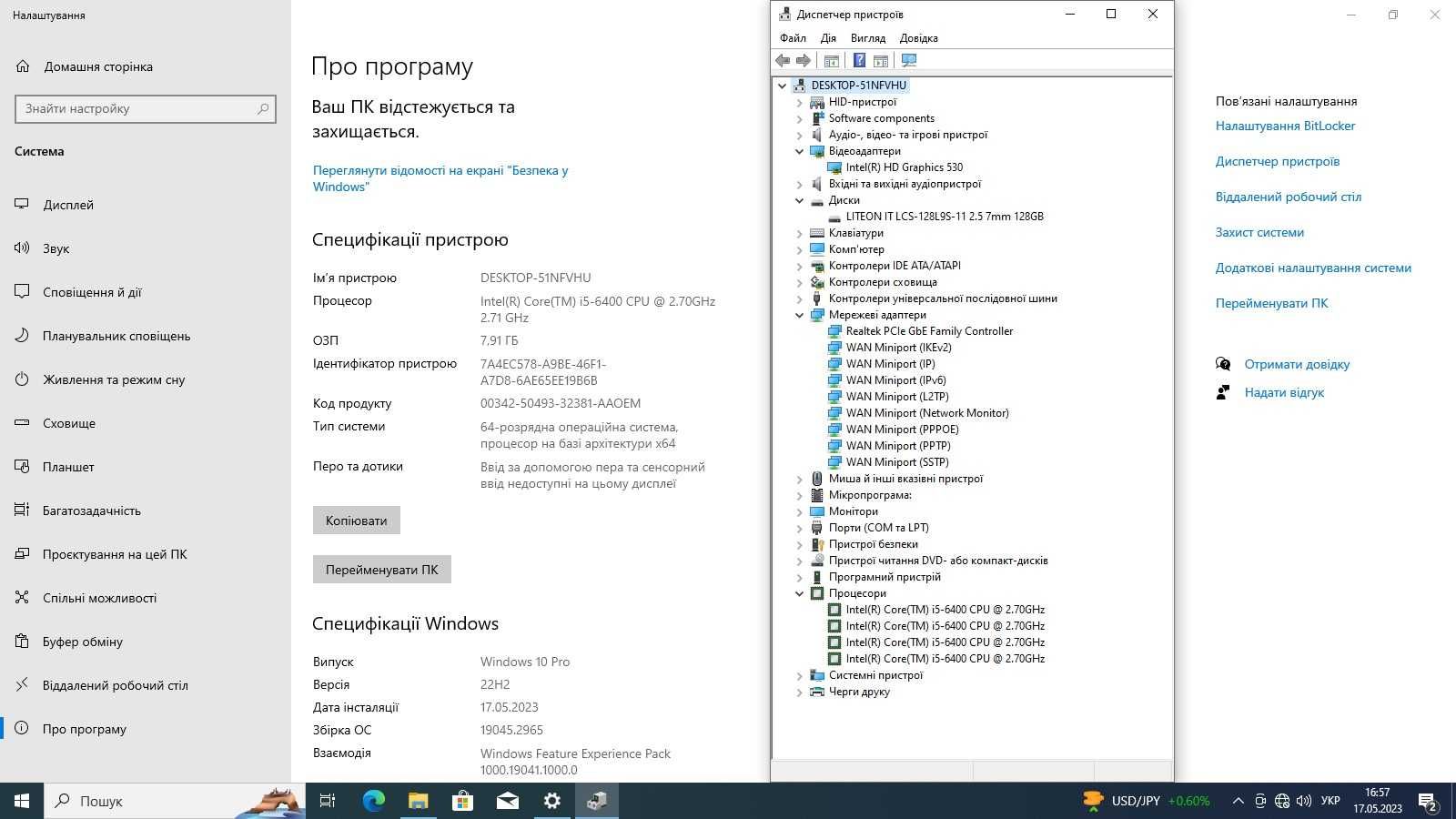This screenshot has height=819, width=1456.
Task: Collapse the Відеоадаптери category
Action: (x=799, y=151)
